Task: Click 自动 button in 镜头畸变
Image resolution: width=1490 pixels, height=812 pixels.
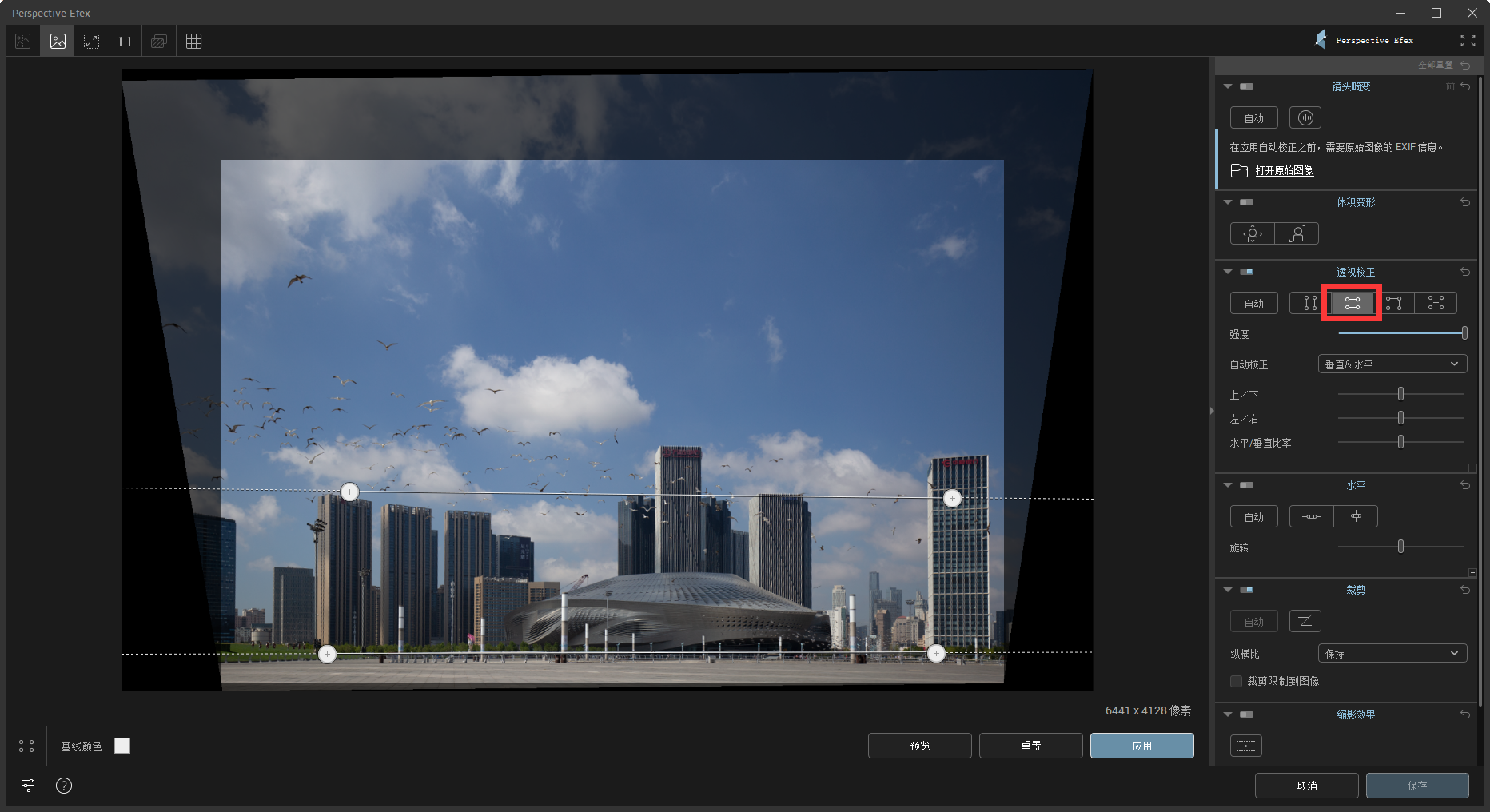Action: 1254,117
